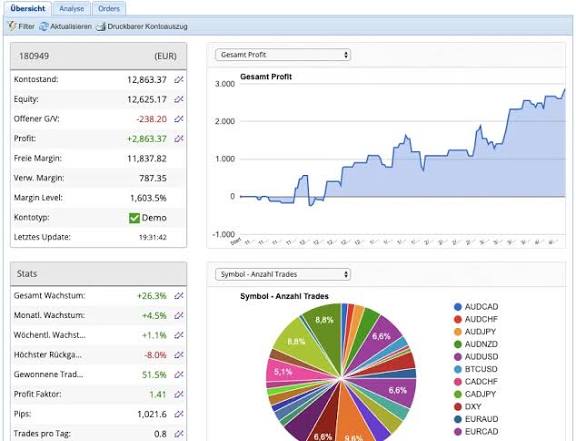Click the pin icon next to Profit
Screen dimensions: 576x441
[x=179, y=139]
